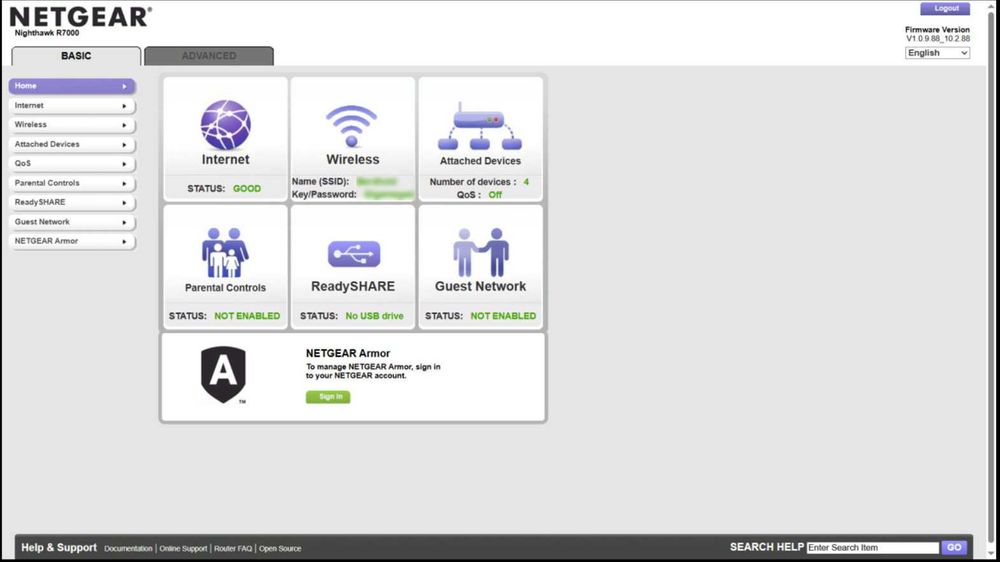Open Guest Network in the sidebar
This screenshot has height=562, width=1000.
point(72,222)
